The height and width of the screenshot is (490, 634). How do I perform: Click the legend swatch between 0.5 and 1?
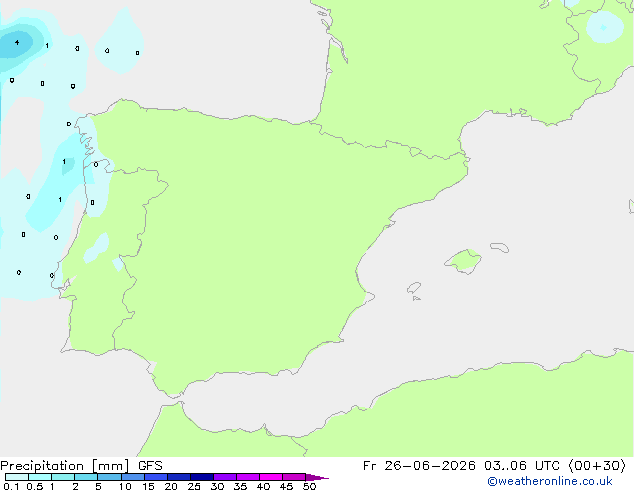pyautogui.click(x=40, y=477)
